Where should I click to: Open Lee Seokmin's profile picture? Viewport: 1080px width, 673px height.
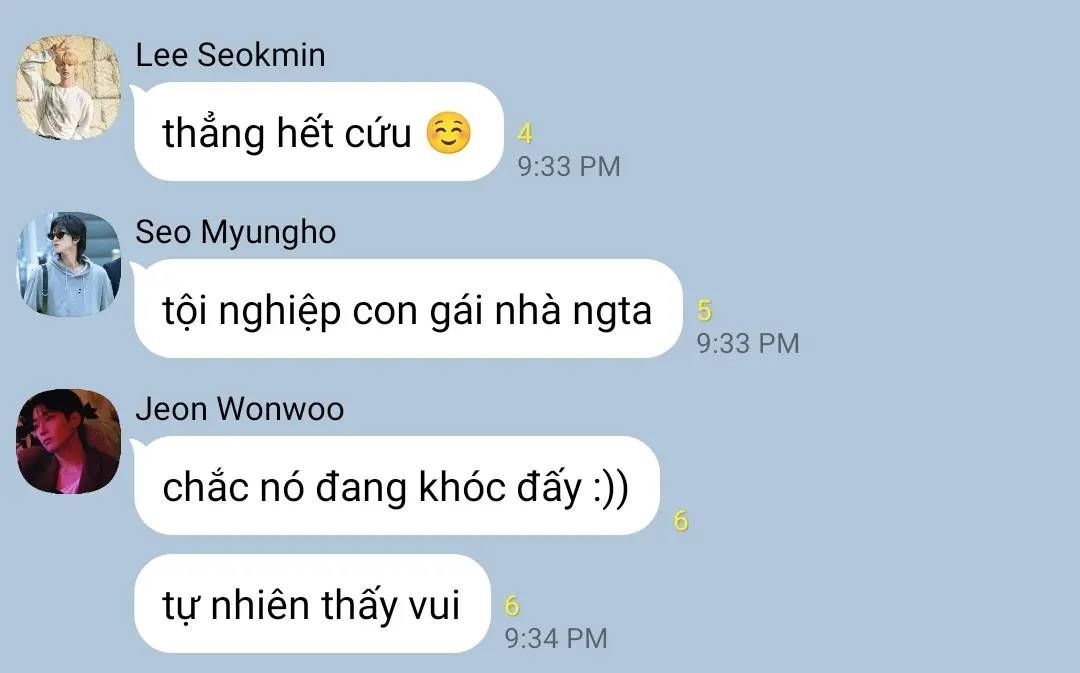tap(68, 87)
